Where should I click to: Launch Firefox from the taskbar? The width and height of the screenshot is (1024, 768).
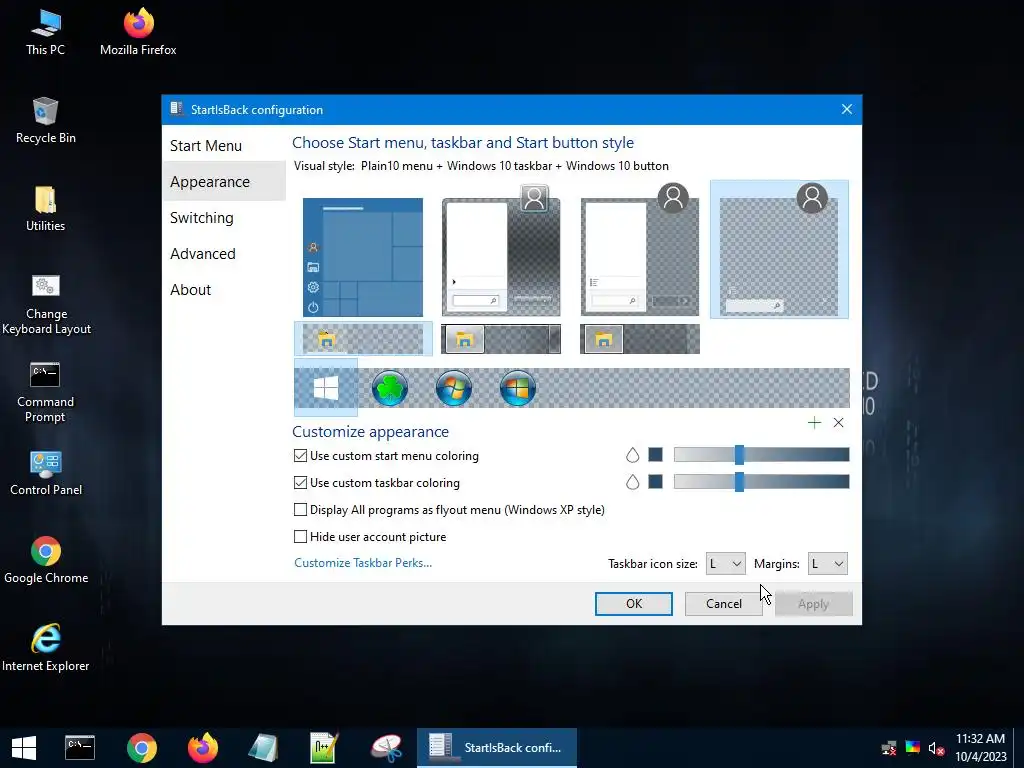pyautogui.click(x=203, y=748)
